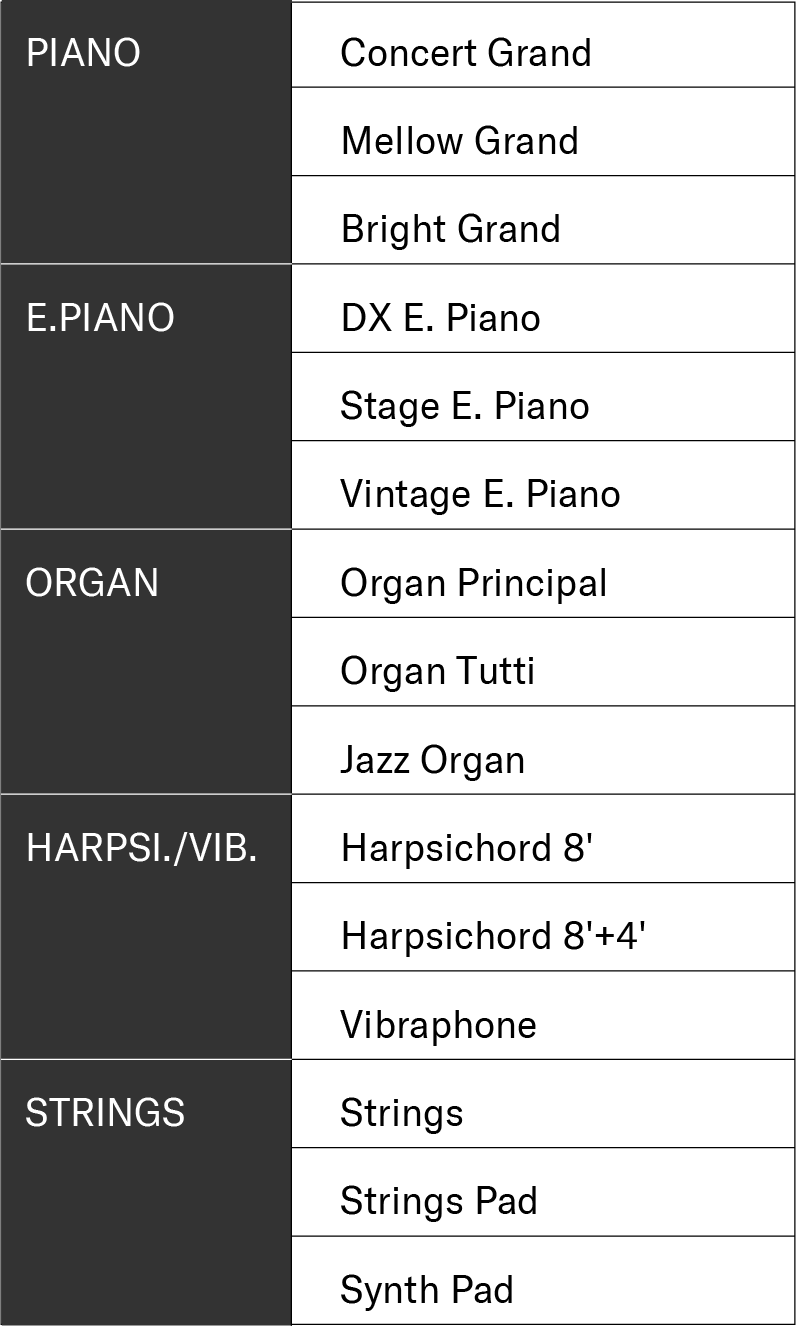Viewport: 802px width, 1326px height.
Task: Select Jazz Organ
Action: click(x=433, y=760)
